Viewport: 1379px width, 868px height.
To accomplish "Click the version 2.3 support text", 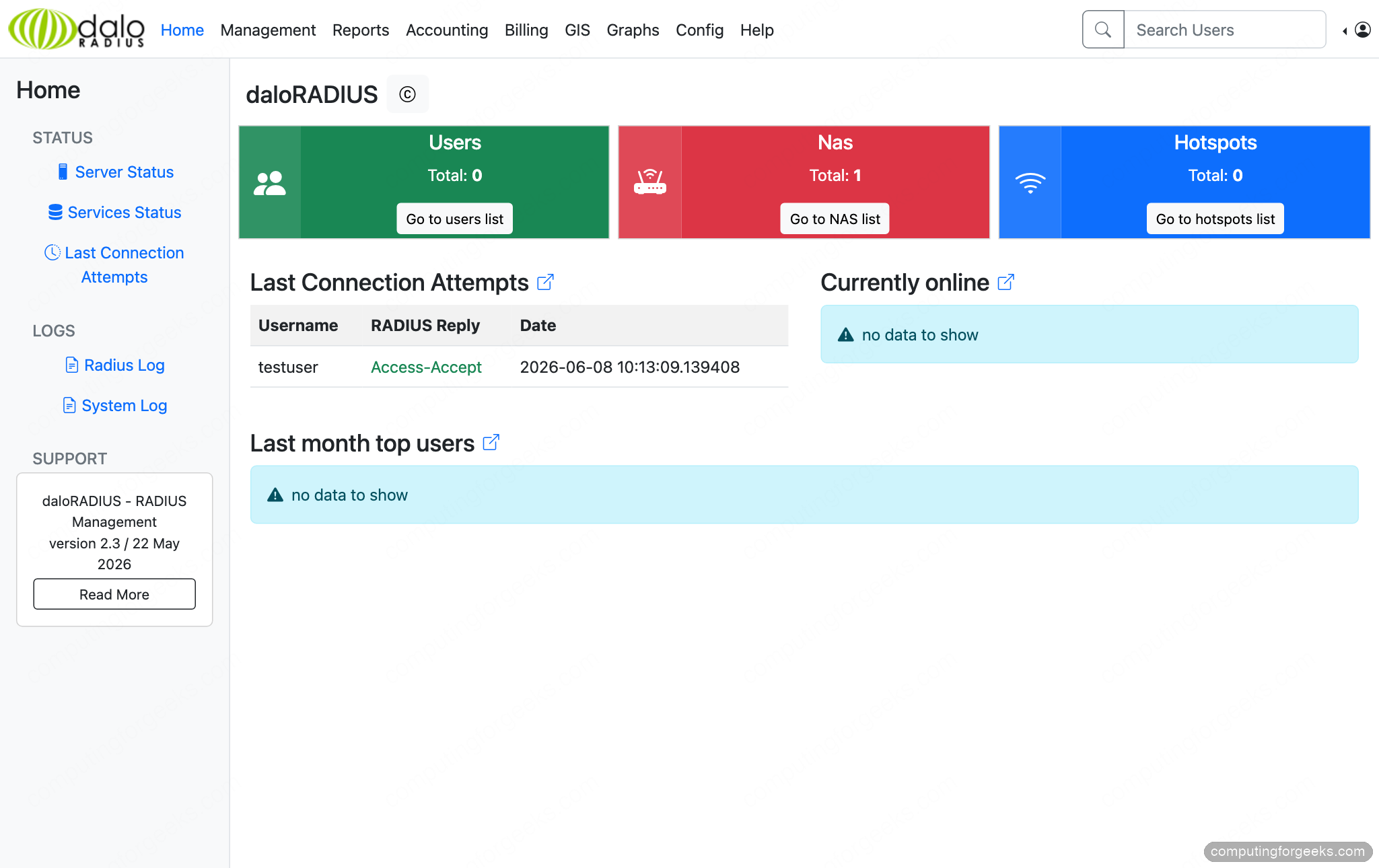I will tap(114, 553).
